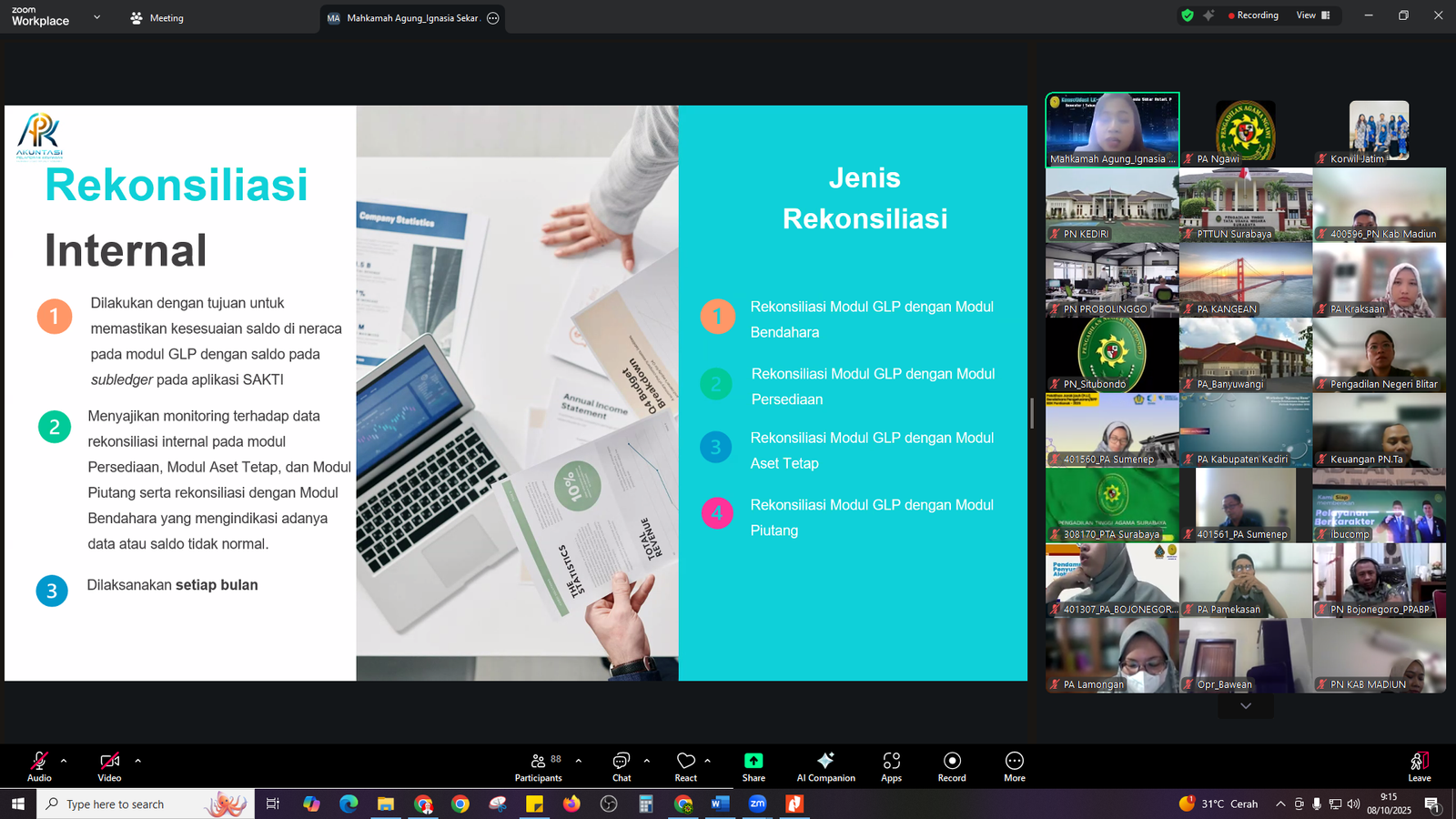Open the Chat panel icon
The image size is (1456, 819).
click(x=622, y=761)
